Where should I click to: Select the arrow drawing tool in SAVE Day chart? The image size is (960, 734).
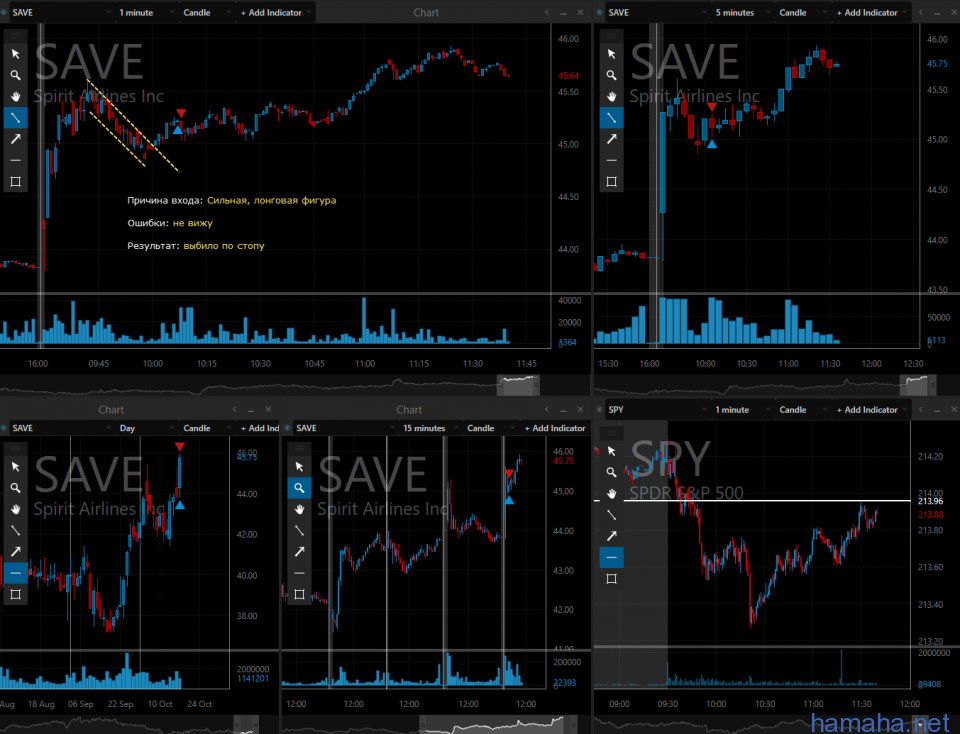15,552
